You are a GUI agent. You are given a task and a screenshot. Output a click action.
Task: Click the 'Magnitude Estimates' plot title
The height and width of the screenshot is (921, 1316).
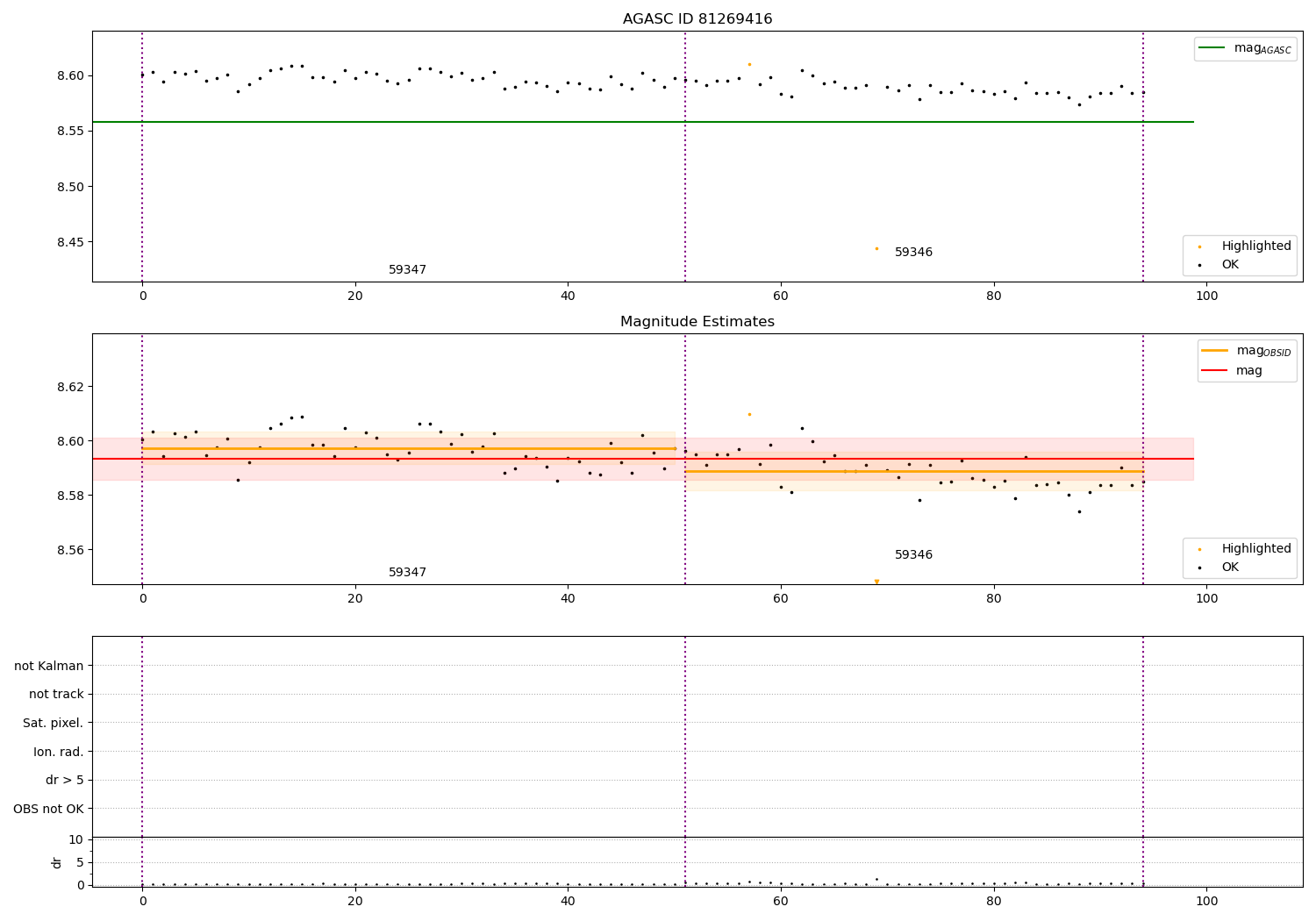697,322
